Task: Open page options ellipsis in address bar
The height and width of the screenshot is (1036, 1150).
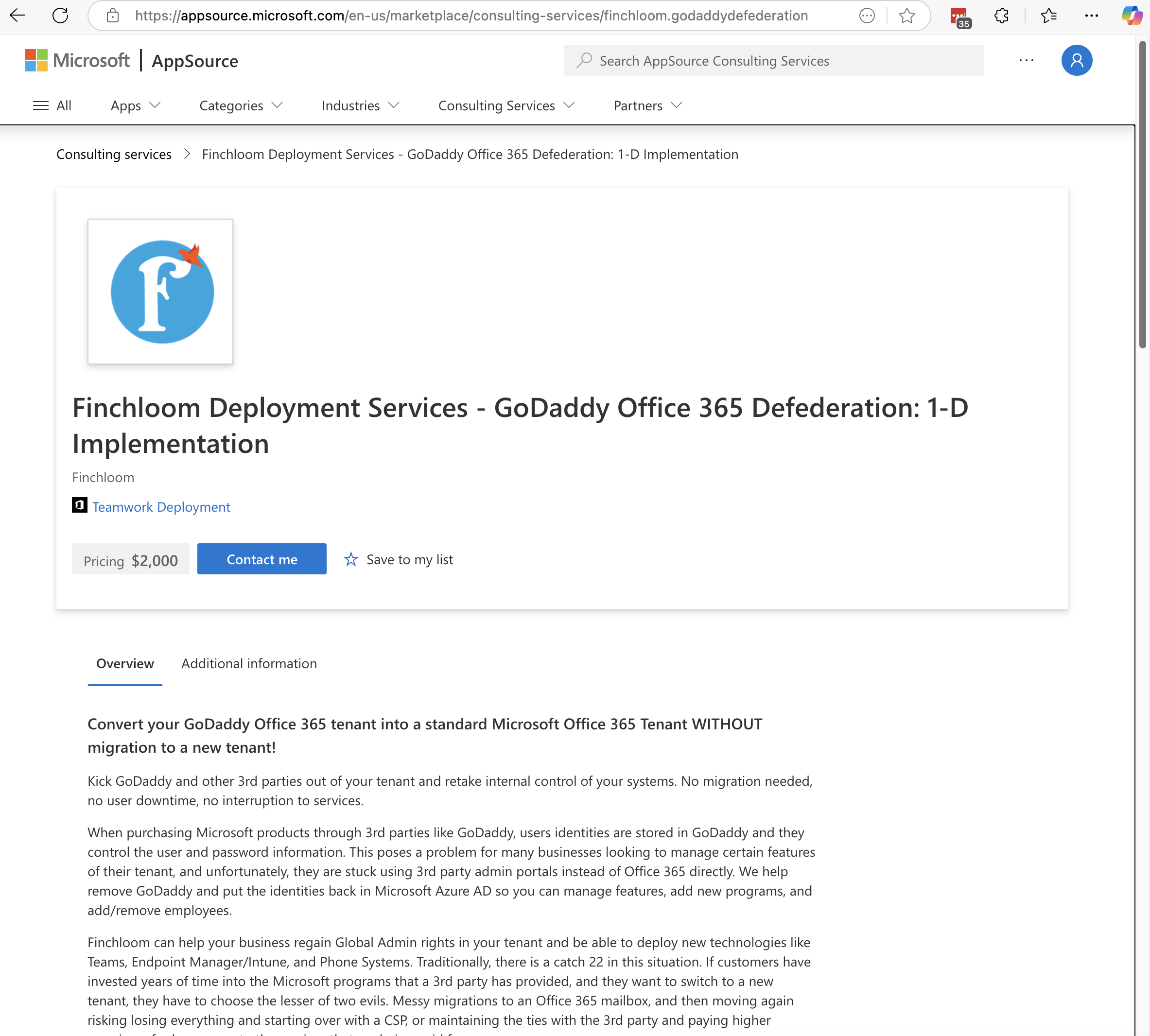Action: click(867, 16)
